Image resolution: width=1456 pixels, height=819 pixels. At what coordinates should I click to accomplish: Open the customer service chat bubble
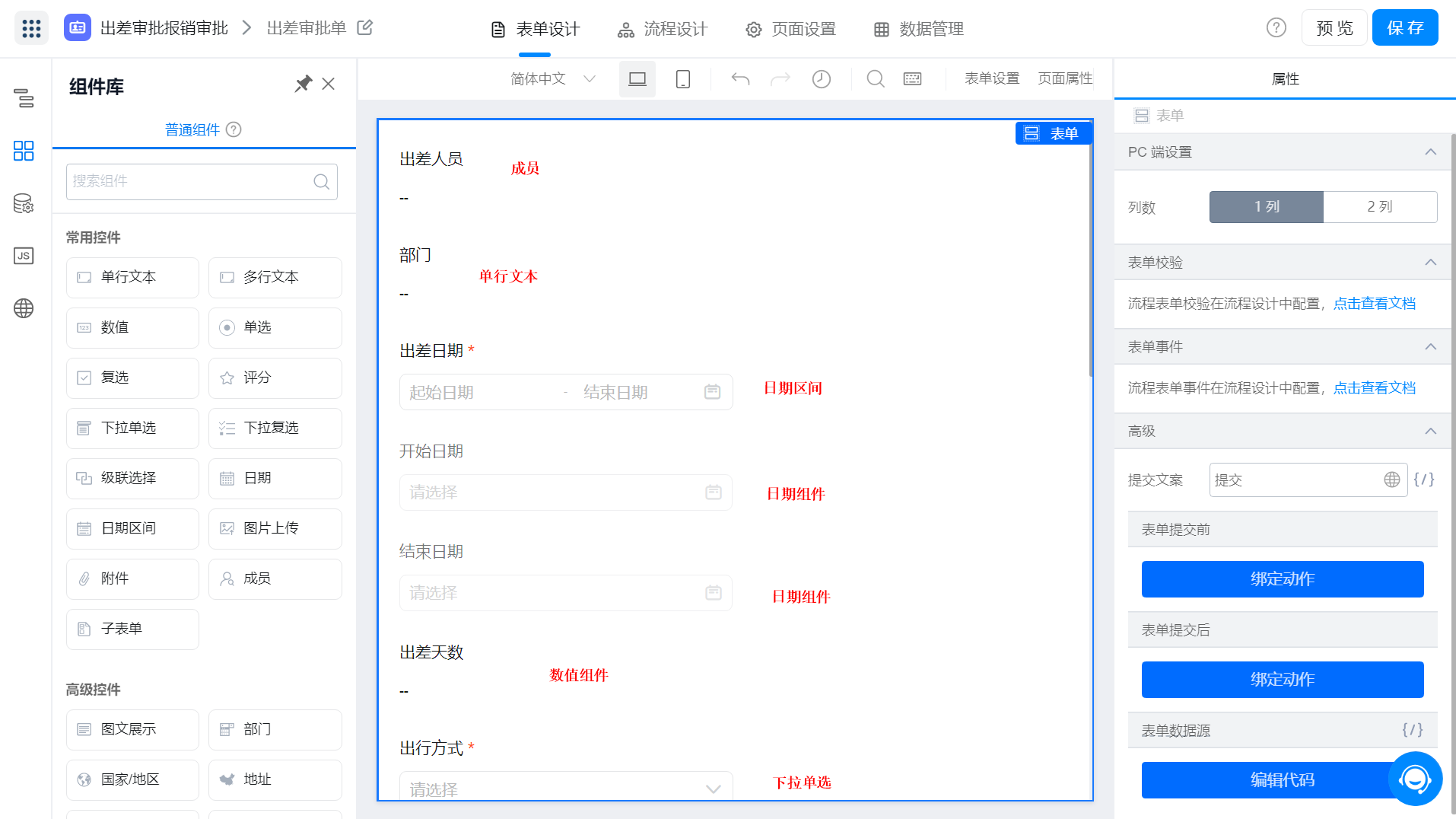1416,779
